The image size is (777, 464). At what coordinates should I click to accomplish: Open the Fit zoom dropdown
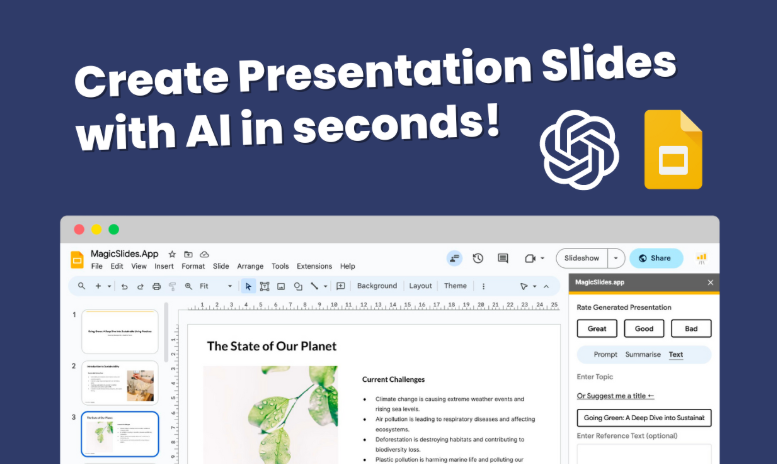[215, 286]
